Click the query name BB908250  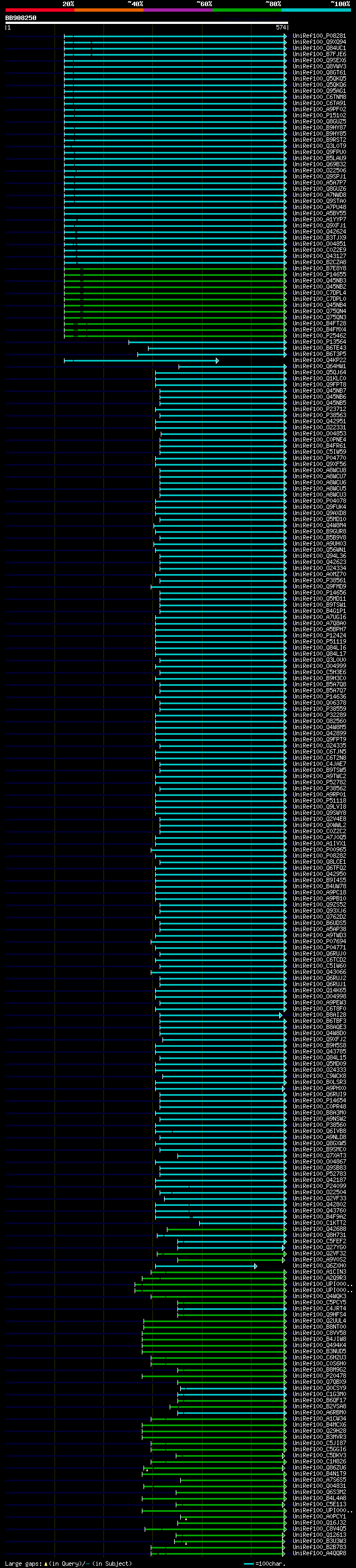(x=21, y=18)
